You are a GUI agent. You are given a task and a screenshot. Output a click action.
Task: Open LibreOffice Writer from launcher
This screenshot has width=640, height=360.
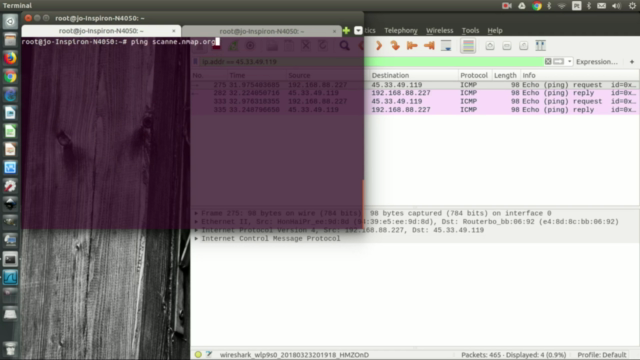pyautogui.click(x=10, y=113)
